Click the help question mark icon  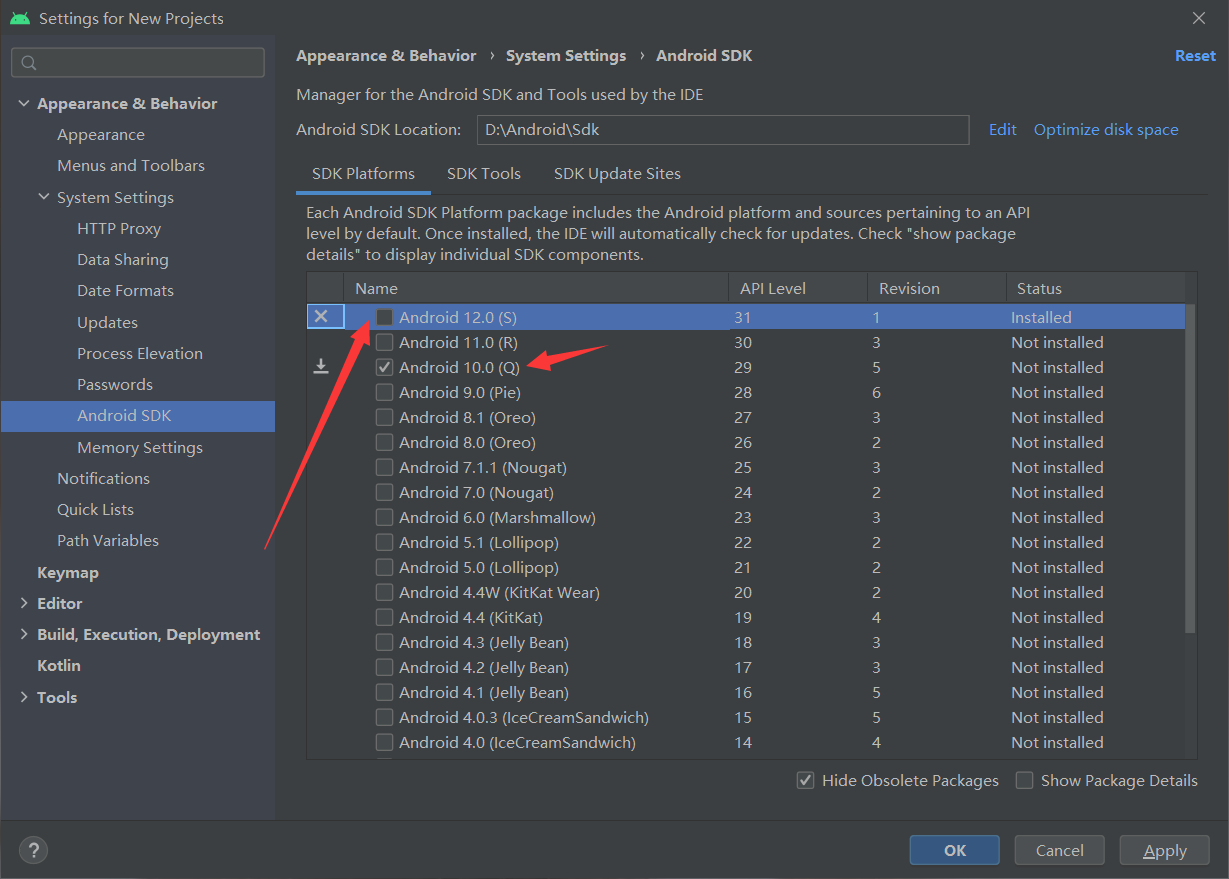pyautogui.click(x=33, y=851)
